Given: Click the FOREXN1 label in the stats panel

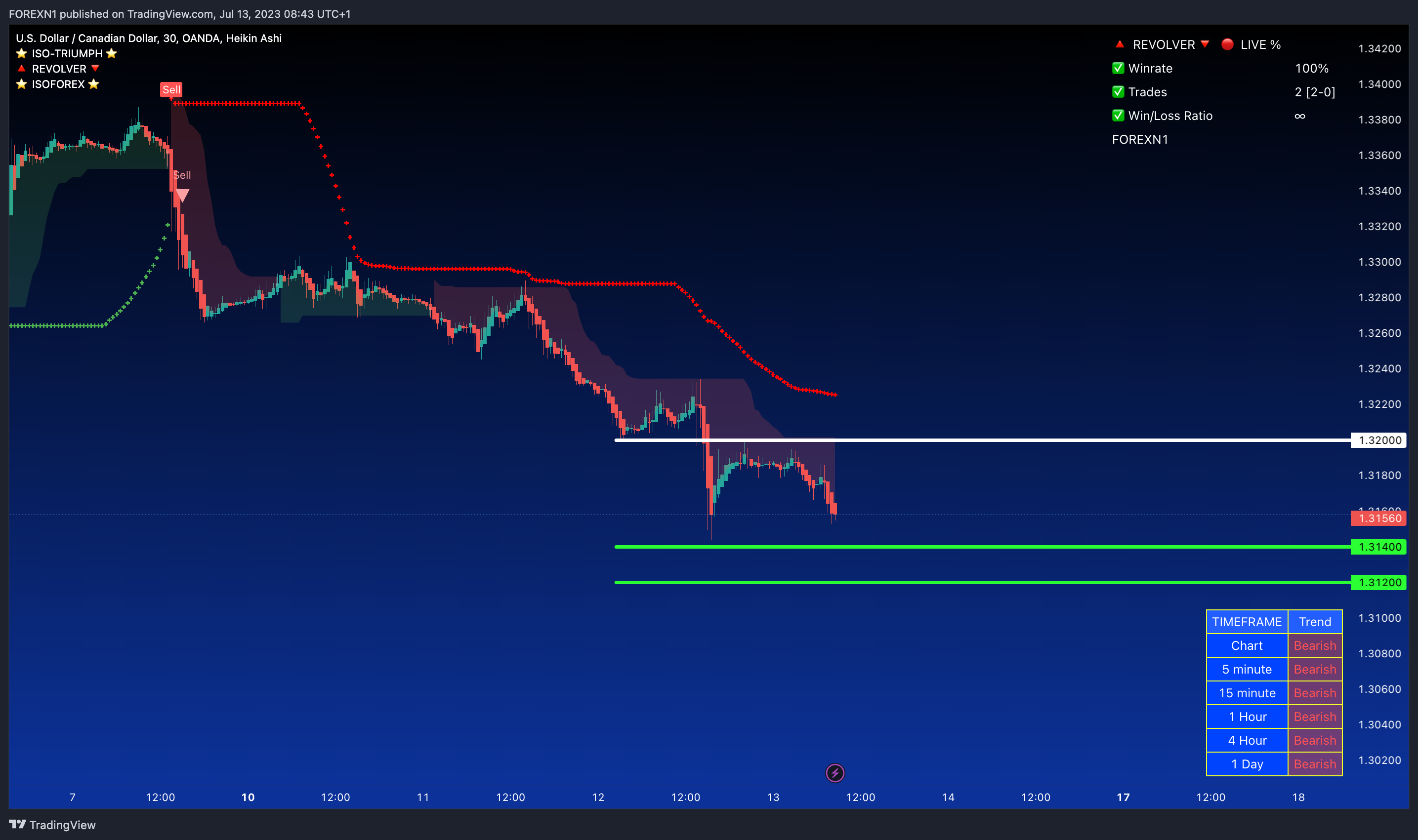Looking at the screenshot, I should [x=1140, y=139].
